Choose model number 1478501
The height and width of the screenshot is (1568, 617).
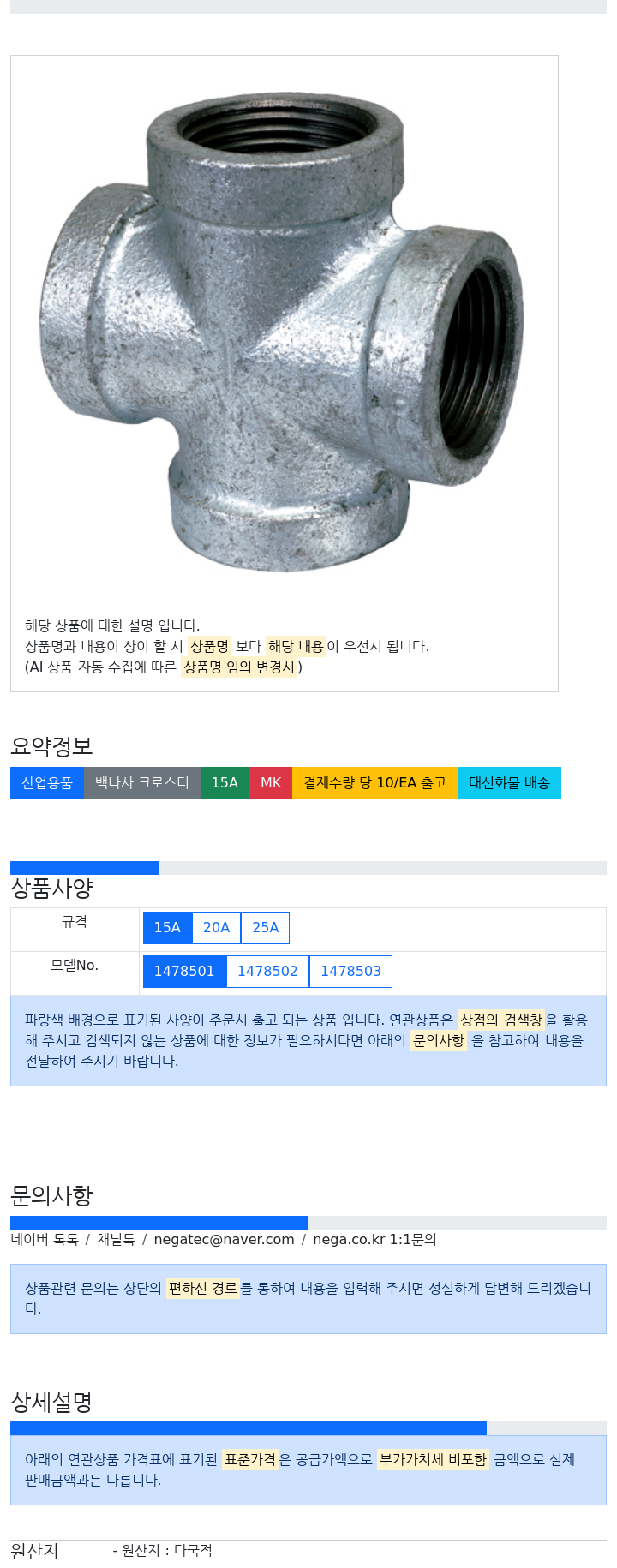[184, 972]
